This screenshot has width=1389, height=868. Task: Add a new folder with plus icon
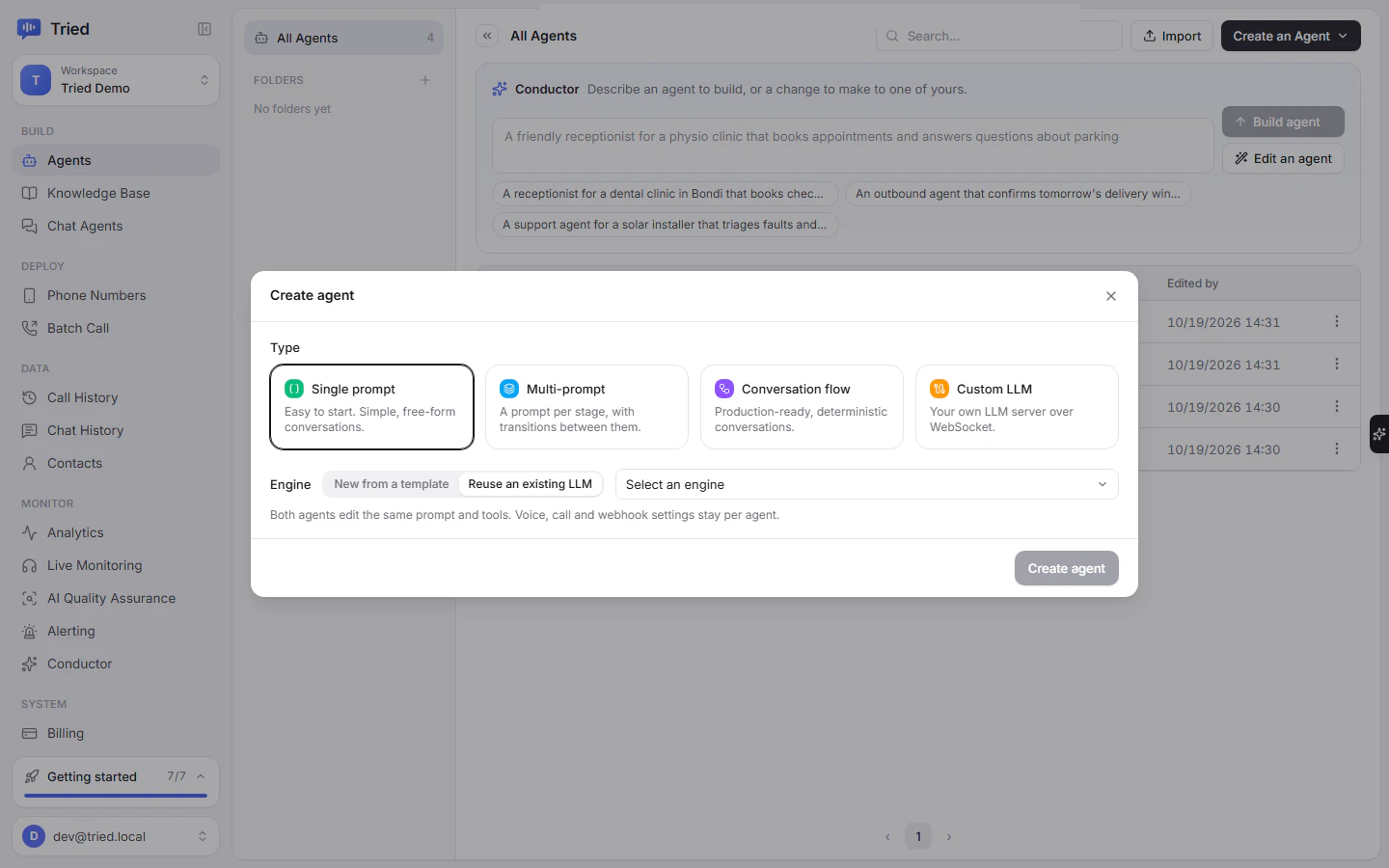click(425, 80)
